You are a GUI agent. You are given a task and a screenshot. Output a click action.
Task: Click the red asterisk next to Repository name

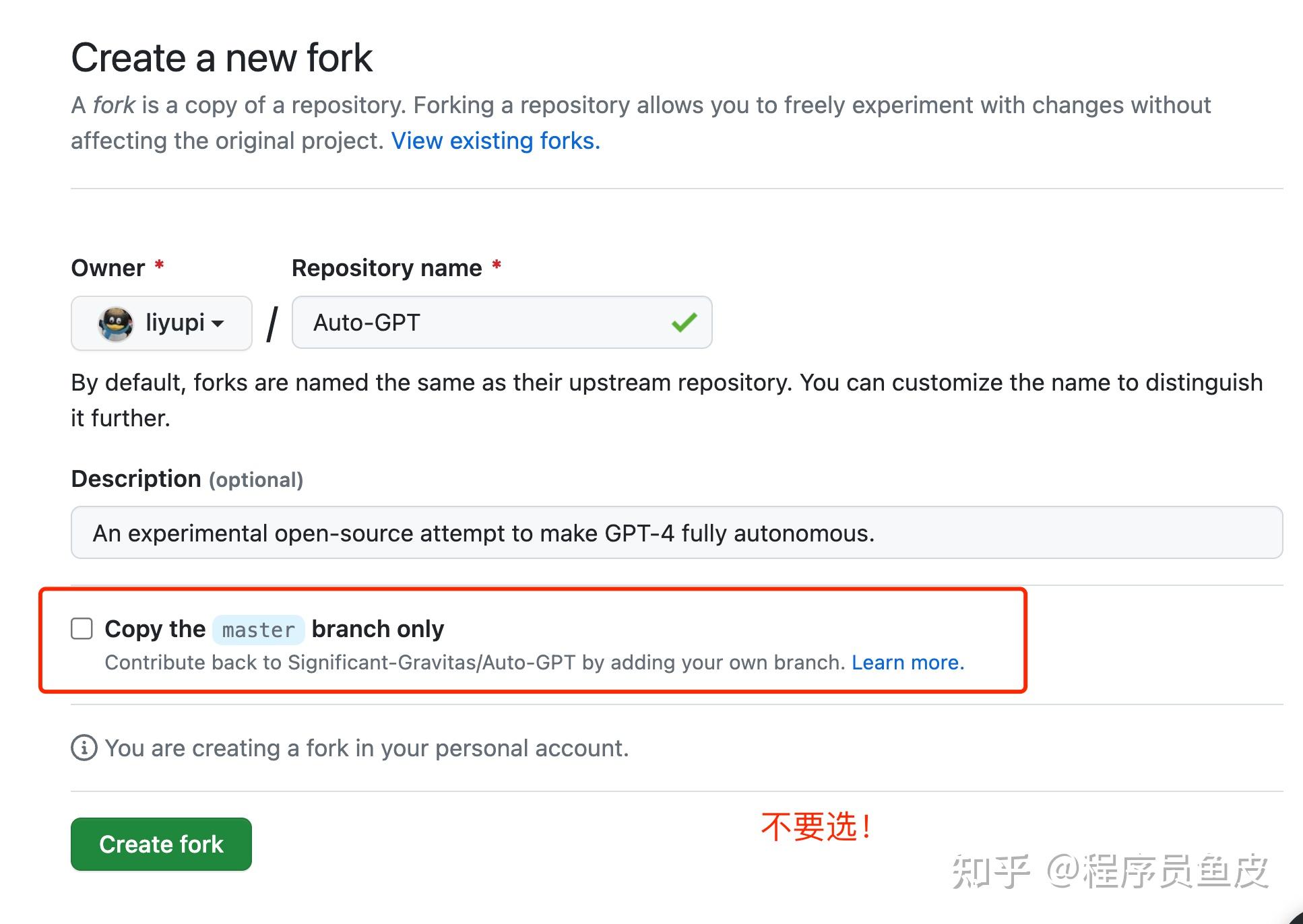pos(497,266)
